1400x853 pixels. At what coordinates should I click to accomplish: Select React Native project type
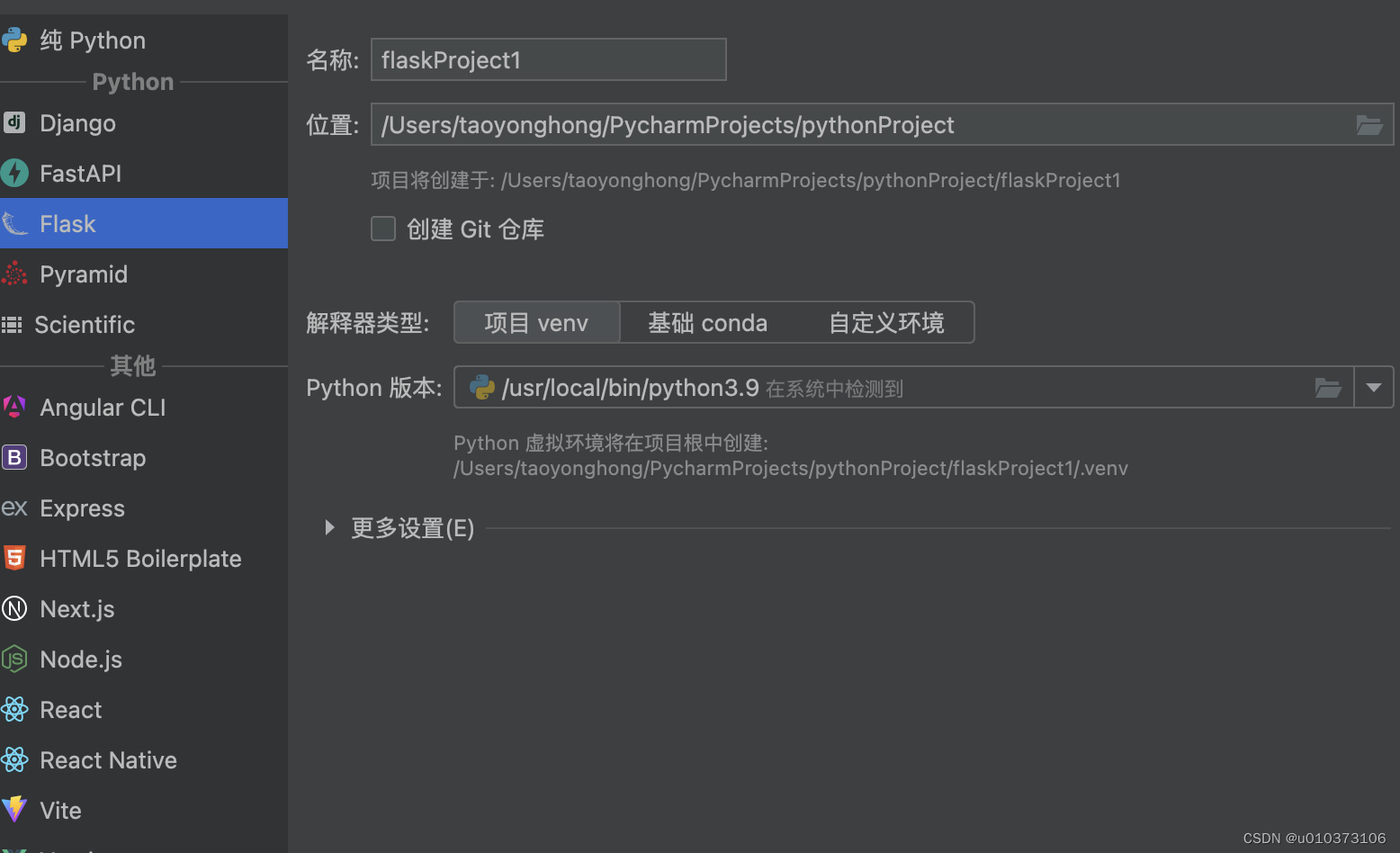(x=144, y=759)
